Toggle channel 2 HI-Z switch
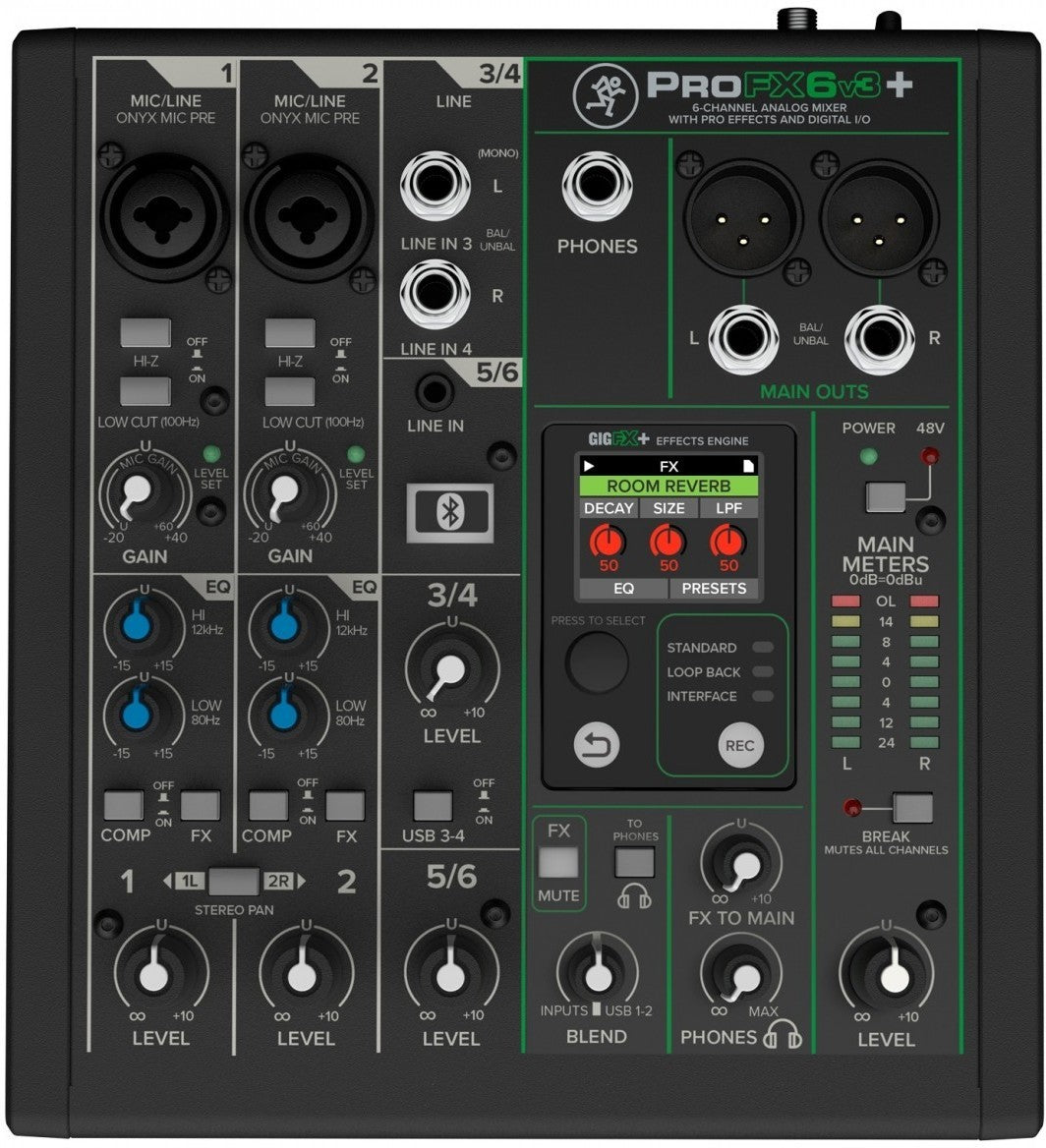Image resolution: width=1046 pixels, height=1148 pixels. click(290, 333)
